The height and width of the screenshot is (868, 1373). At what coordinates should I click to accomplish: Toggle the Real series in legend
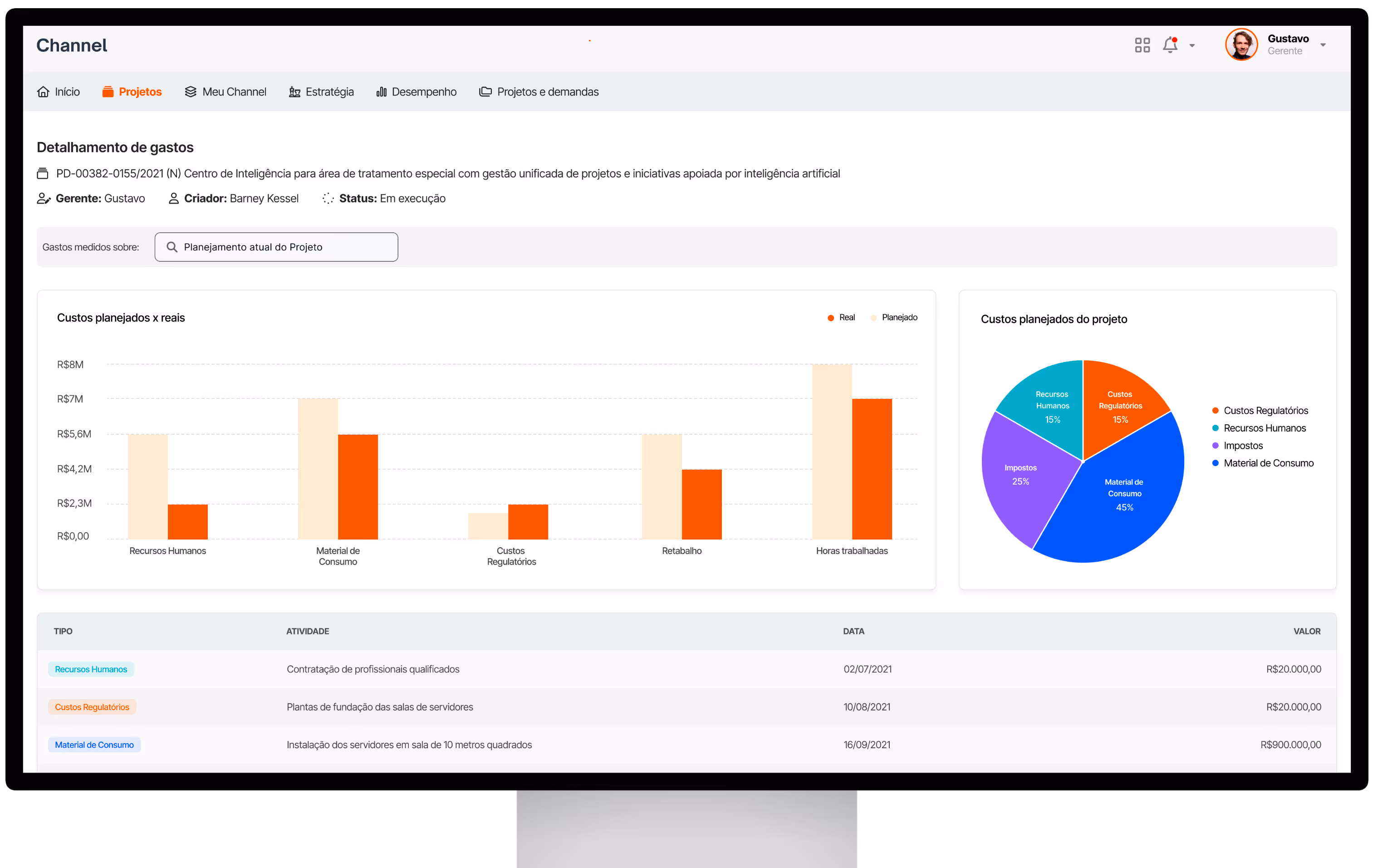click(x=841, y=318)
